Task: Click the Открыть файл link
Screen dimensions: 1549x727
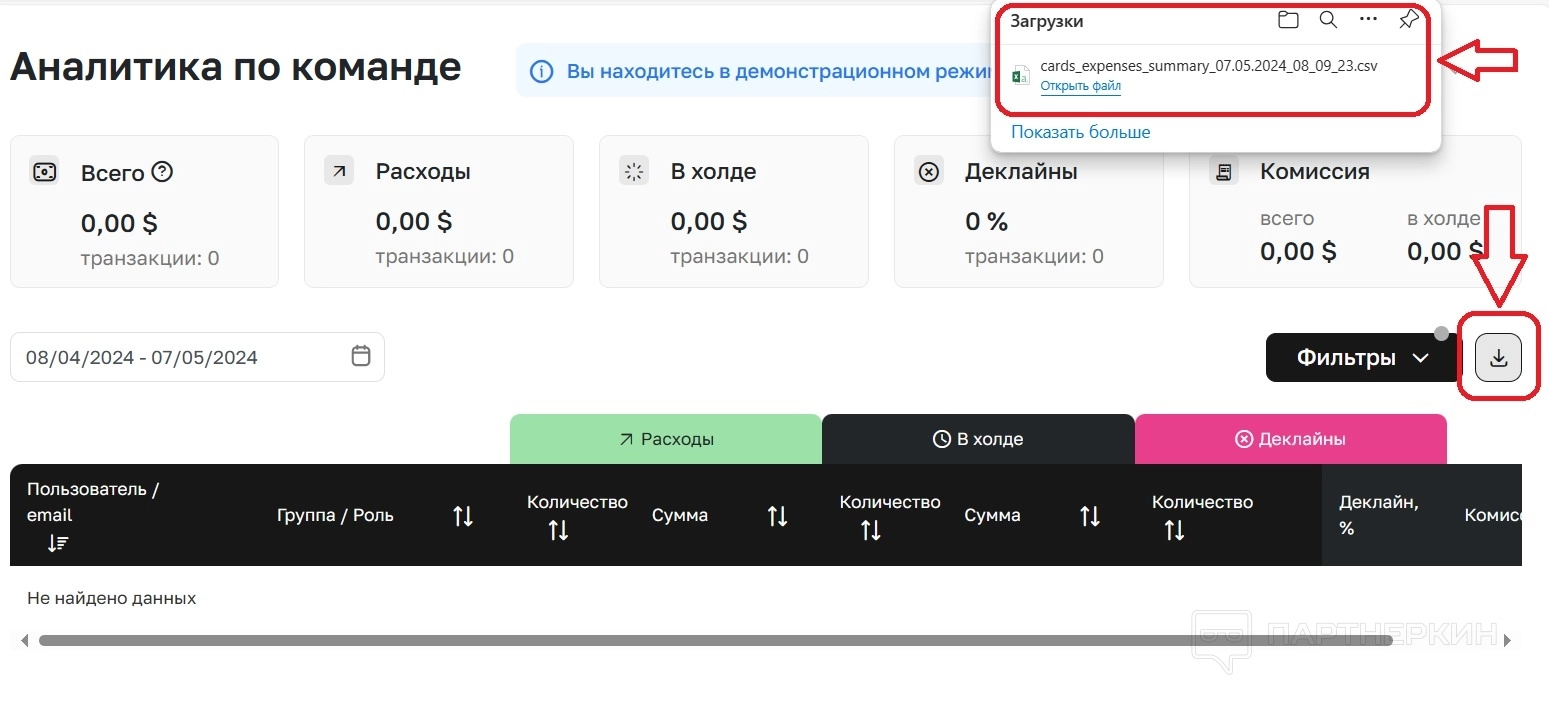Action: click(1080, 86)
